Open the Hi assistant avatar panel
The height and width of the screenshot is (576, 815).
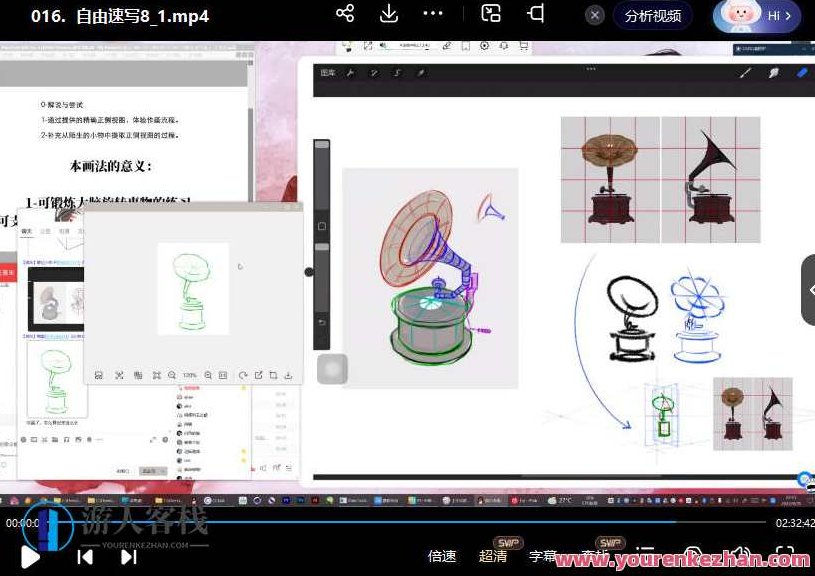tap(756, 16)
